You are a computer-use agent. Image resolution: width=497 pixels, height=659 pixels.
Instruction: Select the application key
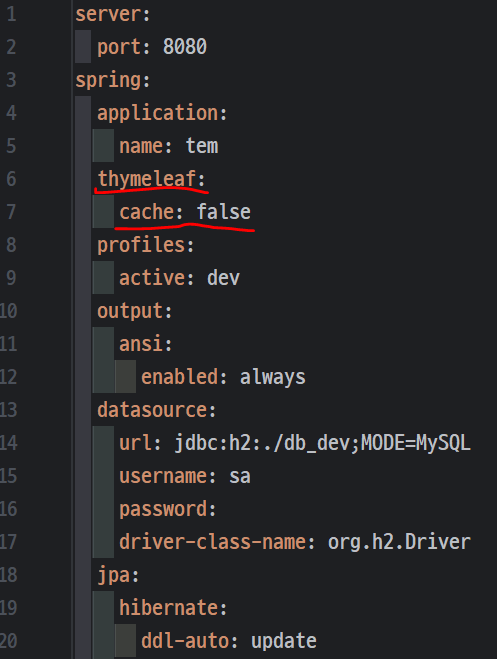click(158, 113)
